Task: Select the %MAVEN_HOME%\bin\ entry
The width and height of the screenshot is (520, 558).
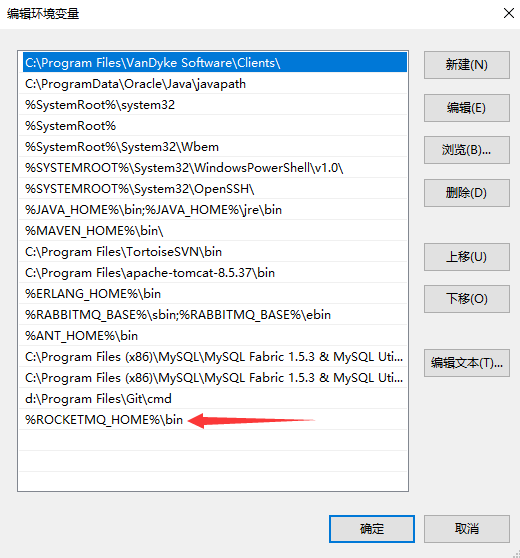Action: [x=213, y=231]
